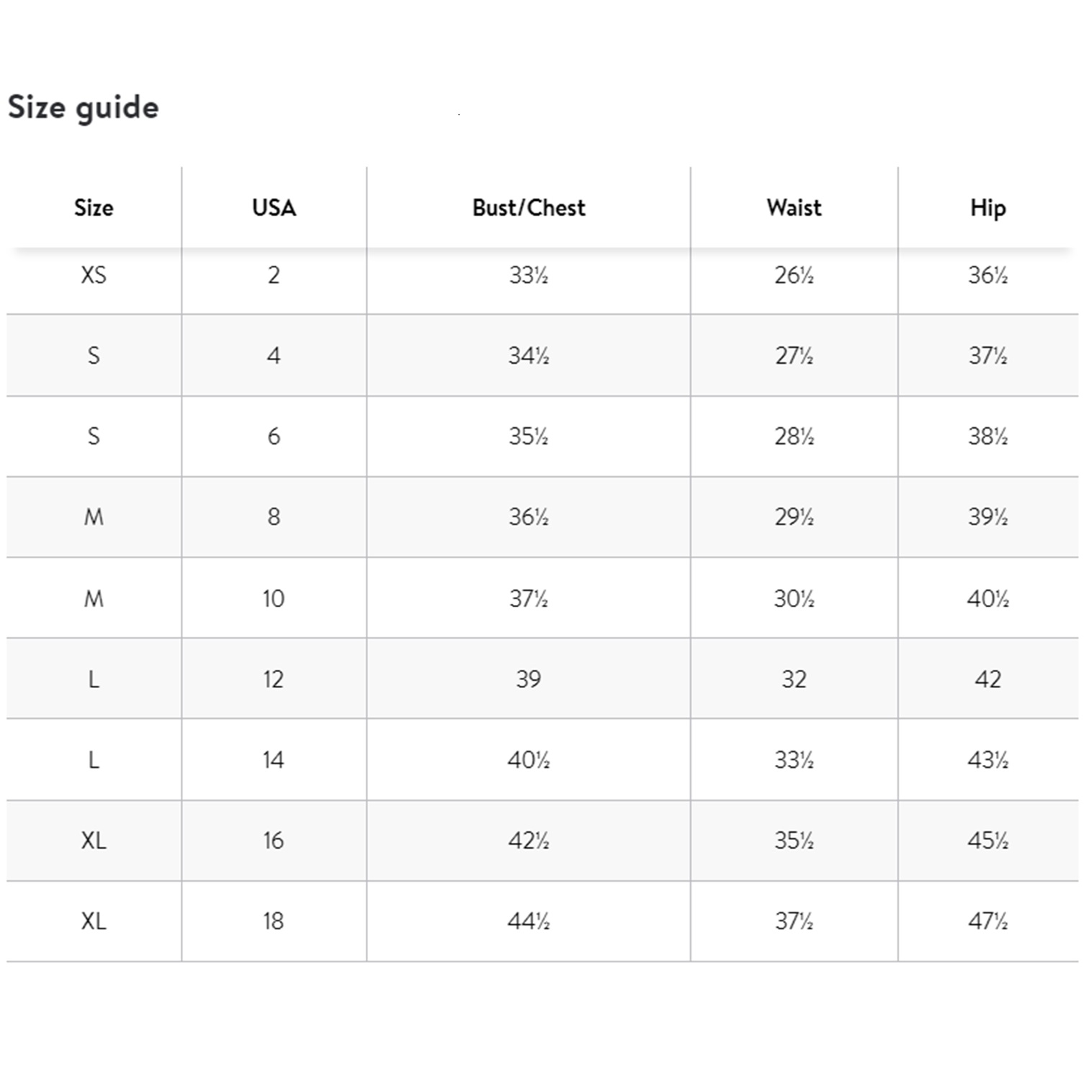Click the USA size 12 cell

click(274, 679)
